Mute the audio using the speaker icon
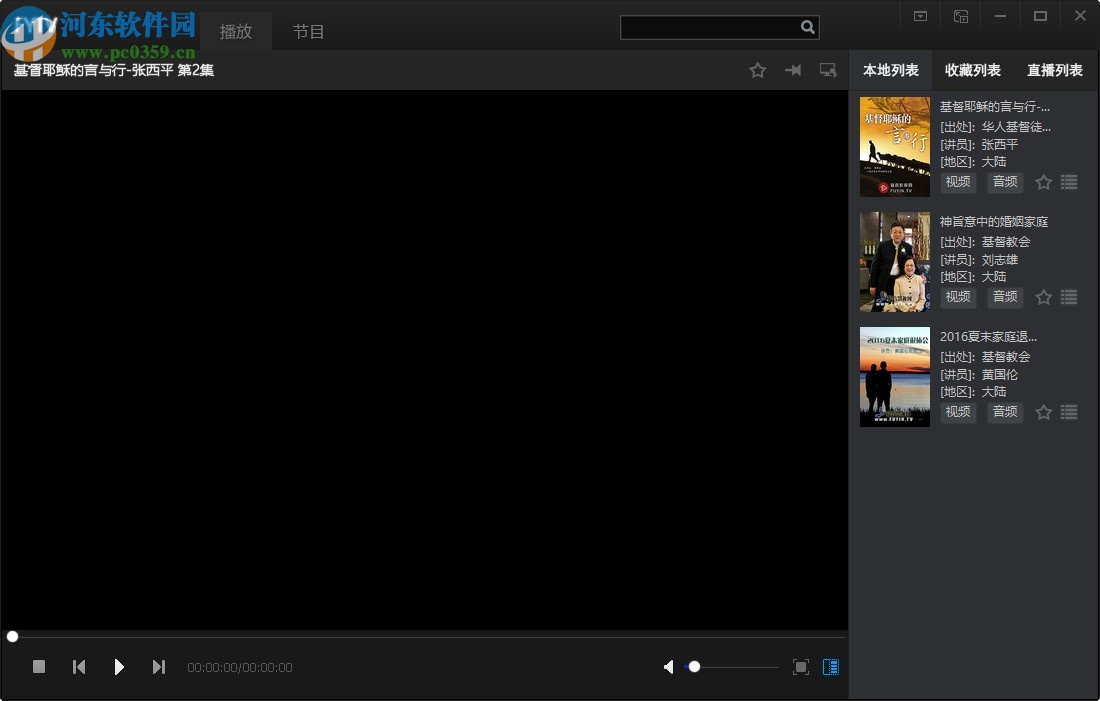 [668, 667]
